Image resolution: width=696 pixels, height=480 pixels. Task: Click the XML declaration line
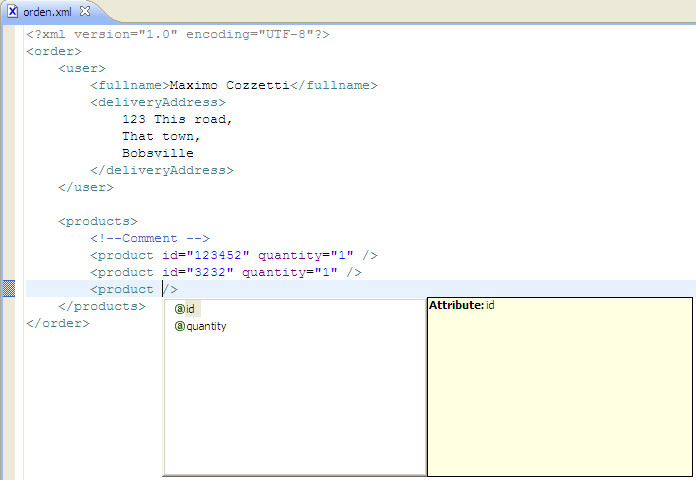(x=178, y=34)
